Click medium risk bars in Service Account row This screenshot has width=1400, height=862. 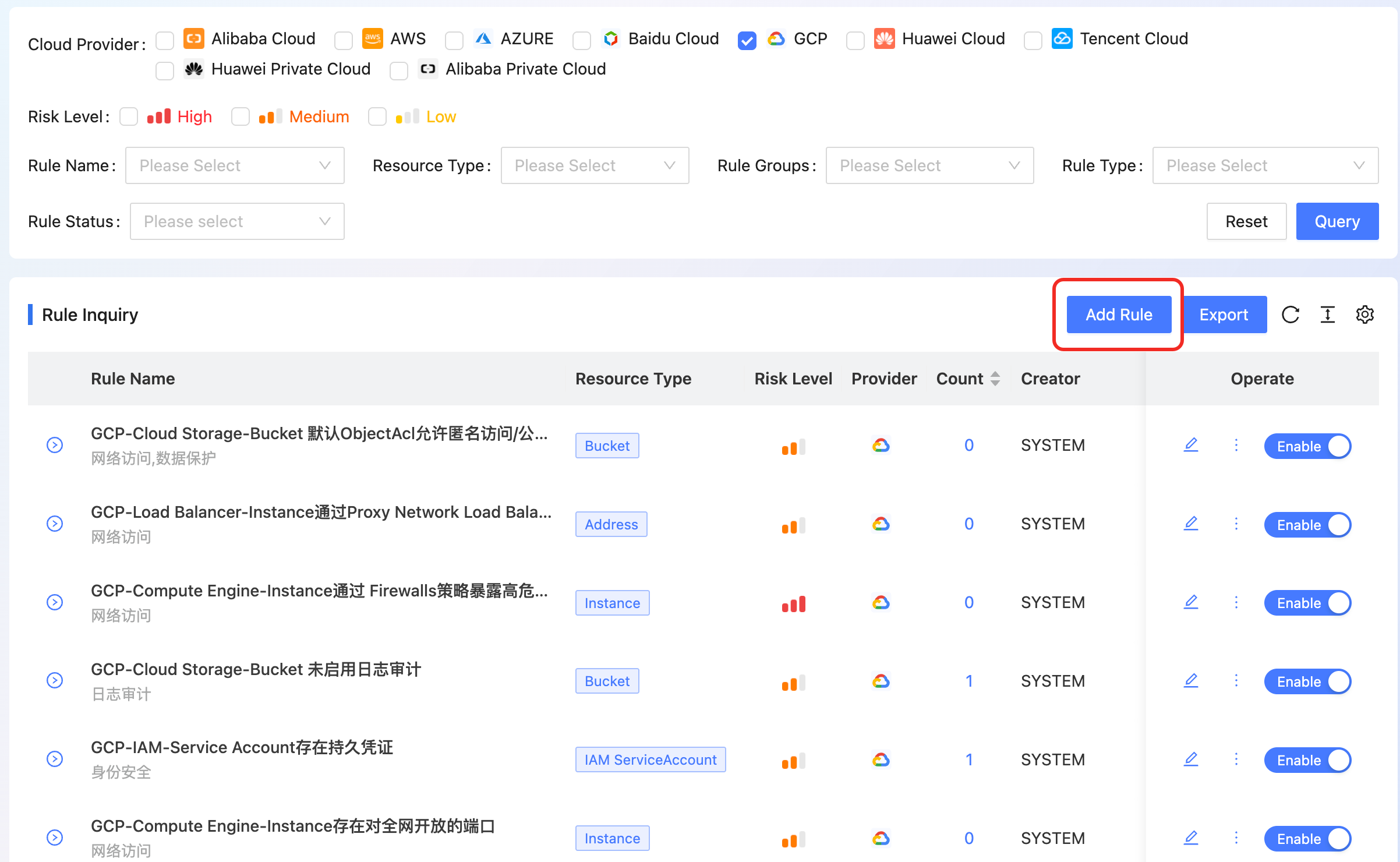click(794, 761)
